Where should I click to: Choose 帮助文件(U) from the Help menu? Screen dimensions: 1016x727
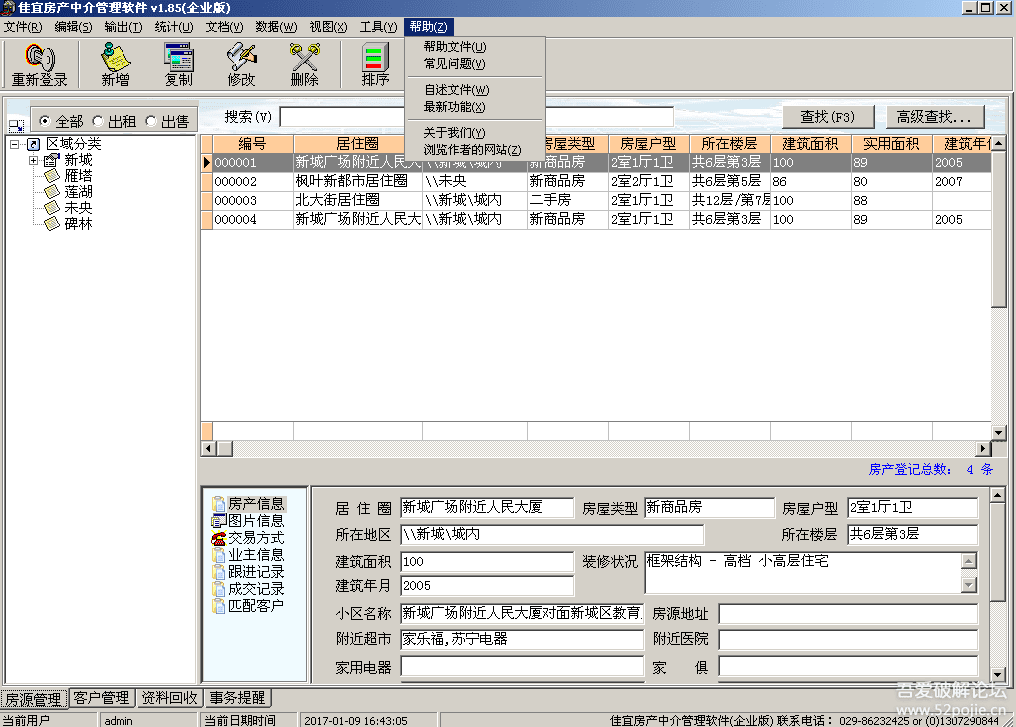[x=455, y=47]
